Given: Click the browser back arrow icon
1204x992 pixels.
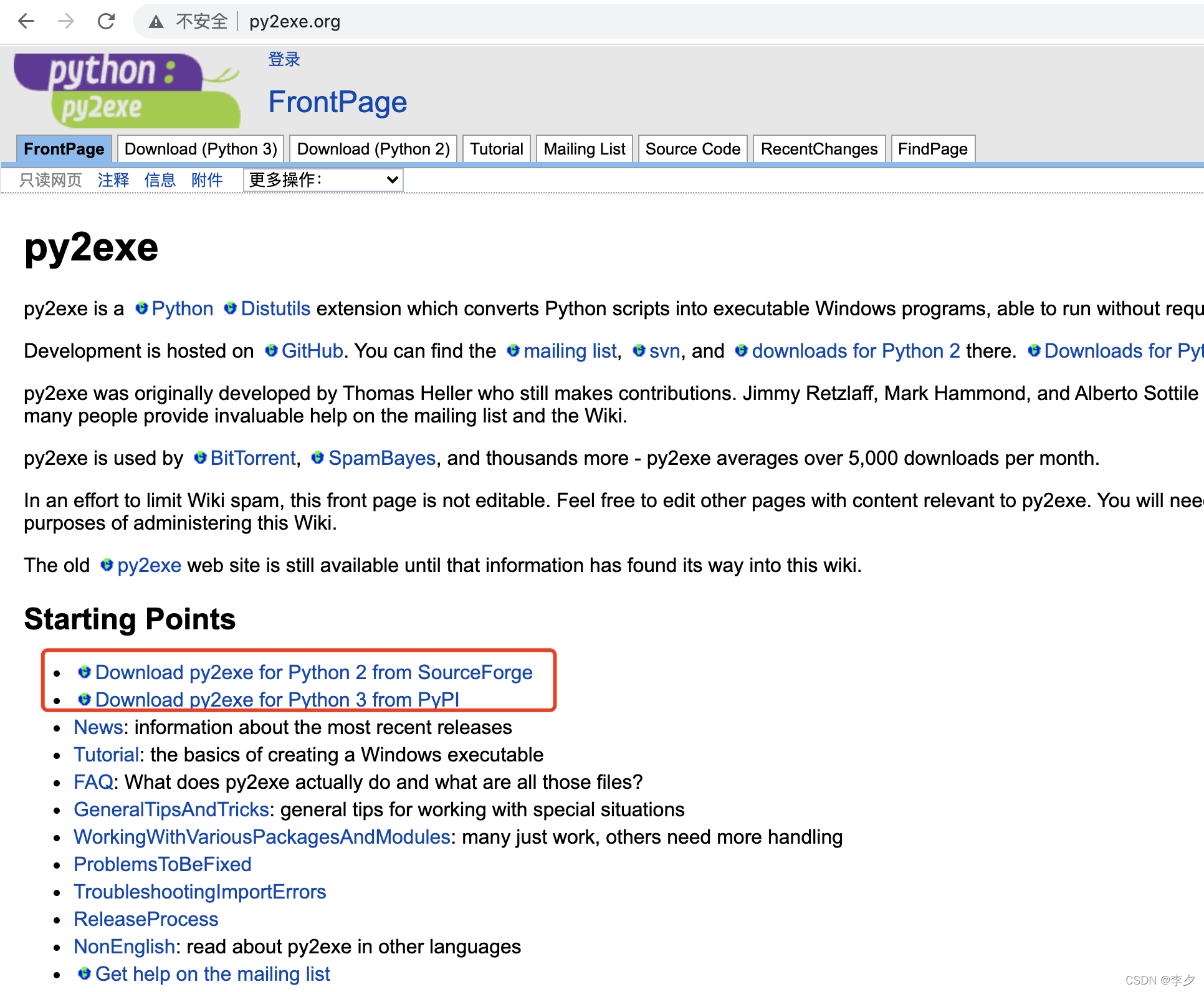Looking at the screenshot, I should pos(26,21).
